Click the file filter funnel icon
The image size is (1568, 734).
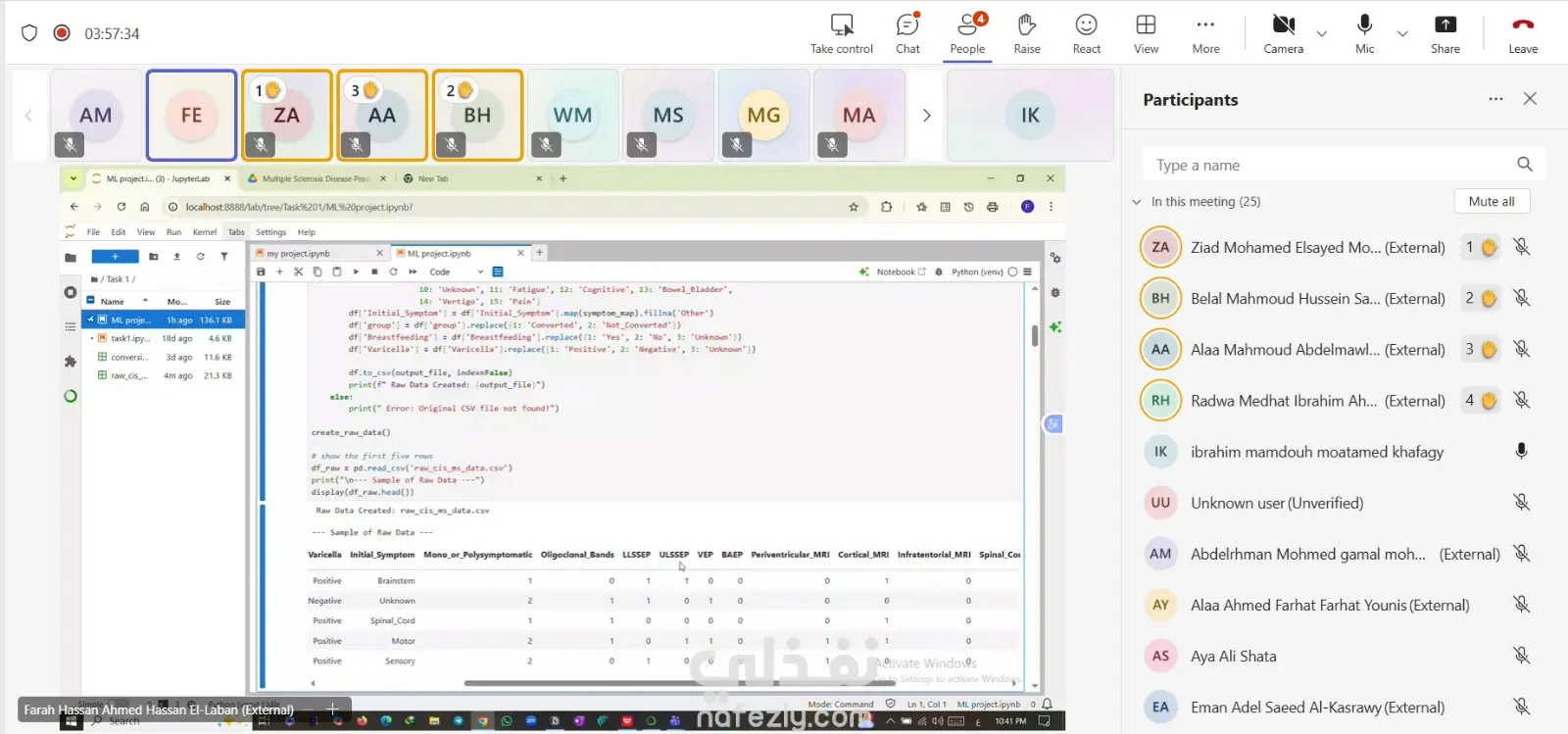223,257
